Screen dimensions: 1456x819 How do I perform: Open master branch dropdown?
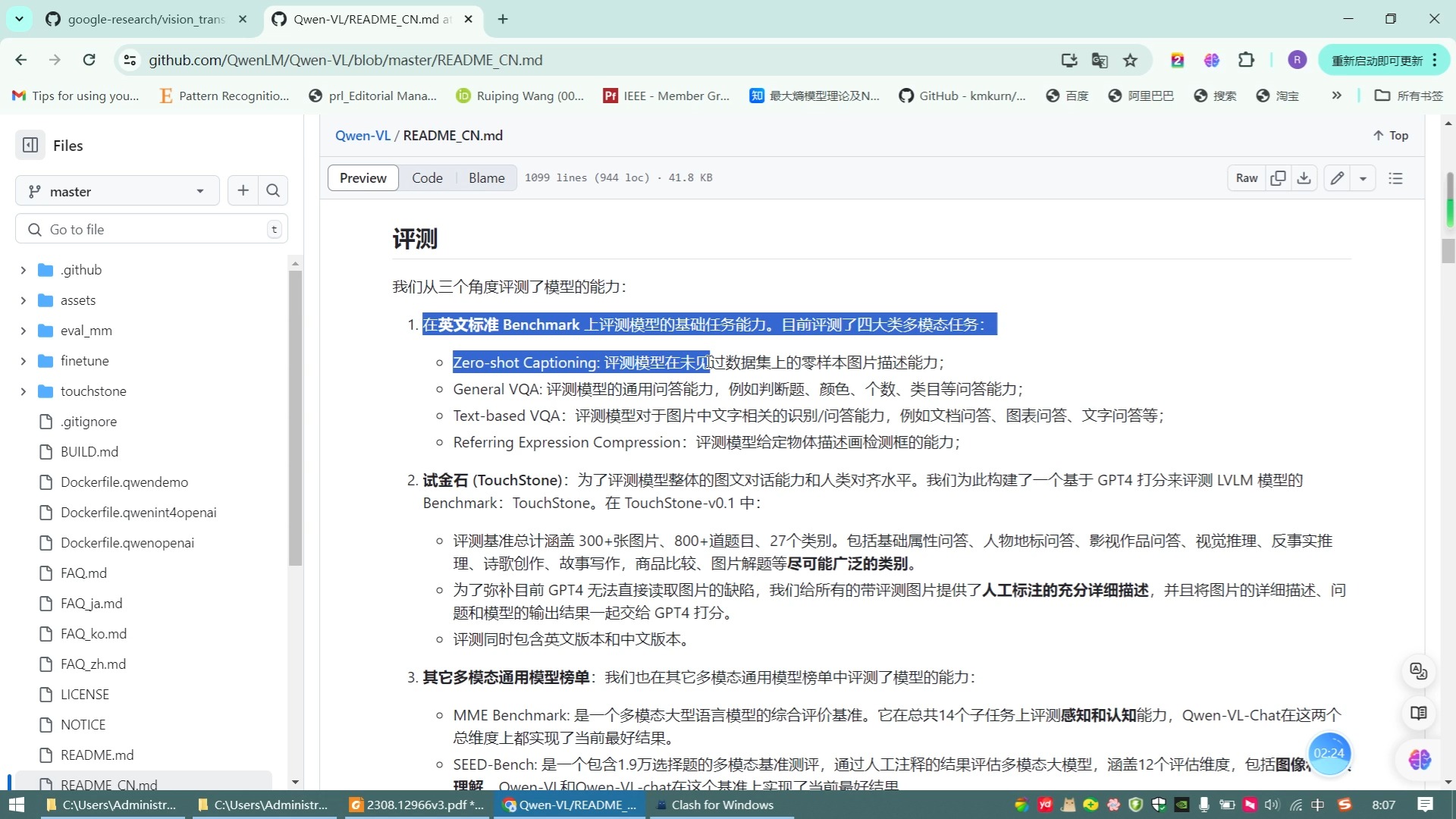tap(118, 191)
